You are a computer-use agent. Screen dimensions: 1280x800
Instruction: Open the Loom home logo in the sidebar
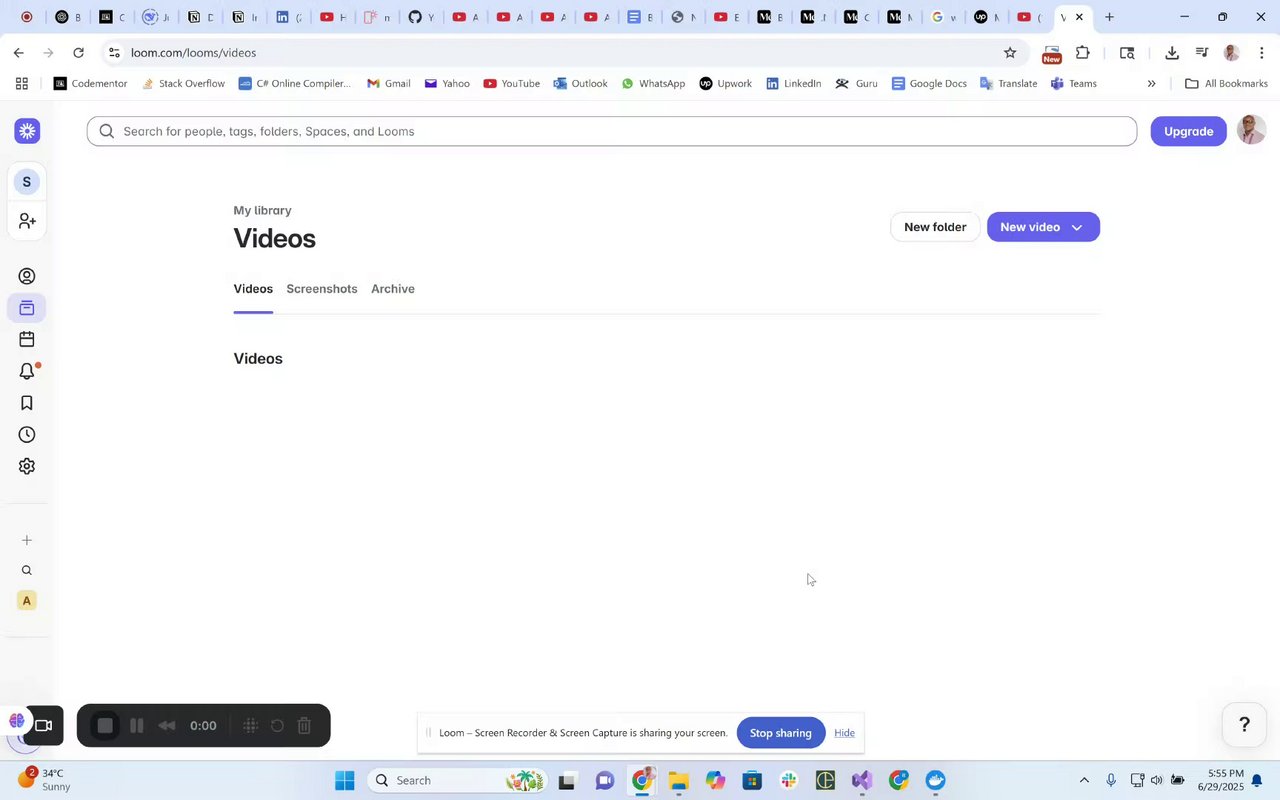(x=27, y=131)
